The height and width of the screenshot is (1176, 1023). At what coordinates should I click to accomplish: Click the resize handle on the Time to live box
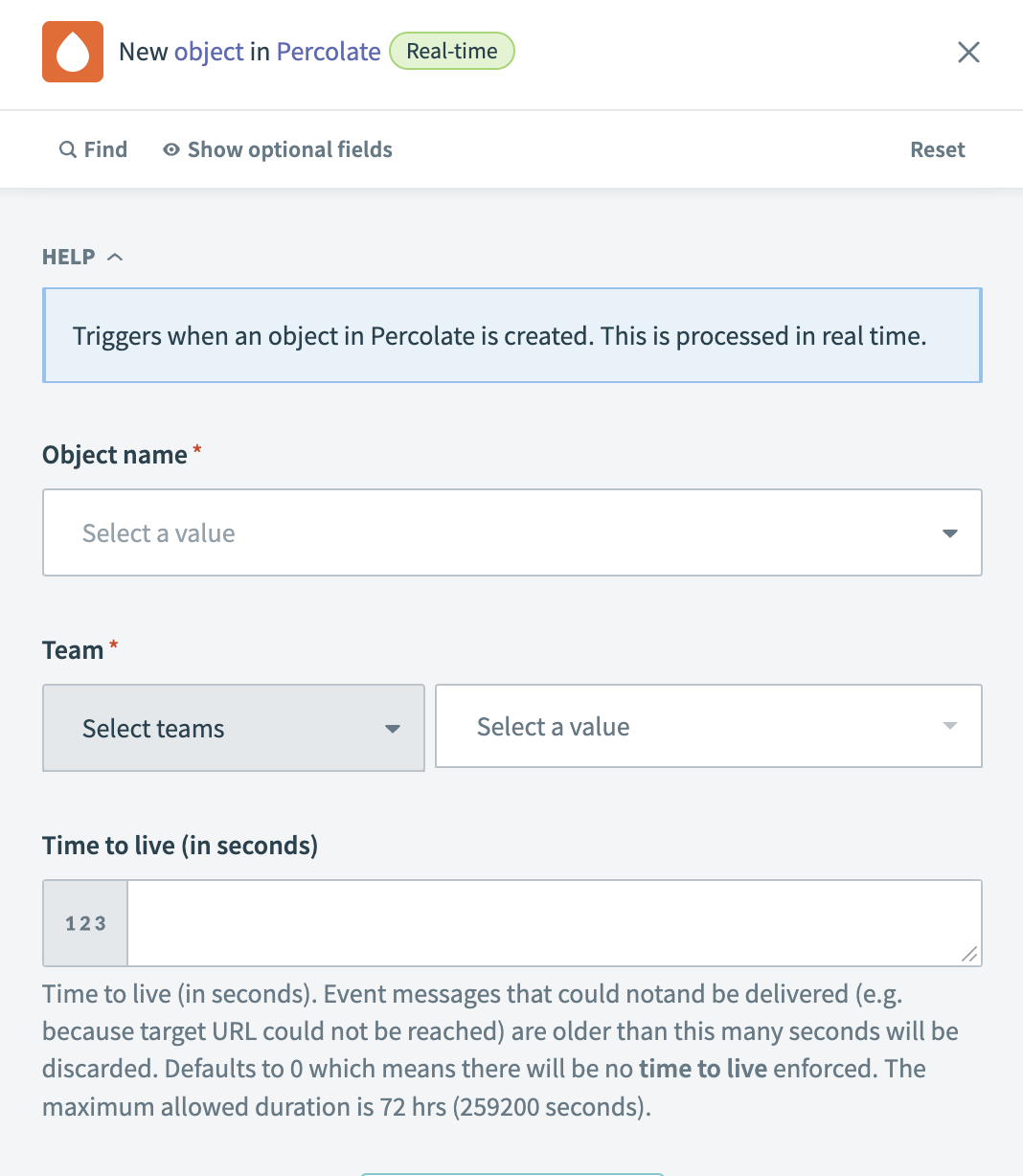pyautogui.click(x=970, y=953)
